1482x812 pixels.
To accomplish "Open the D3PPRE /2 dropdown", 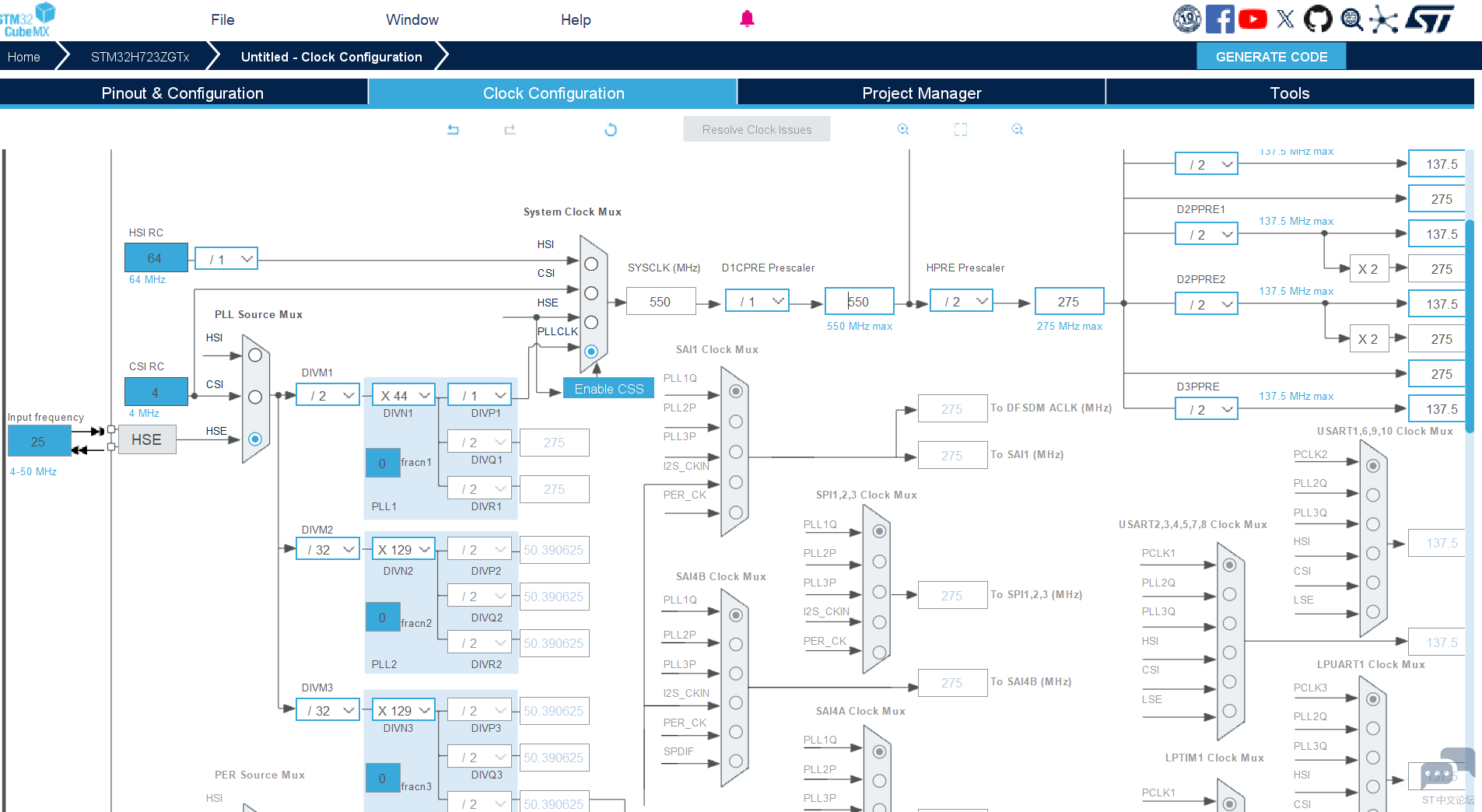I will (x=1206, y=409).
